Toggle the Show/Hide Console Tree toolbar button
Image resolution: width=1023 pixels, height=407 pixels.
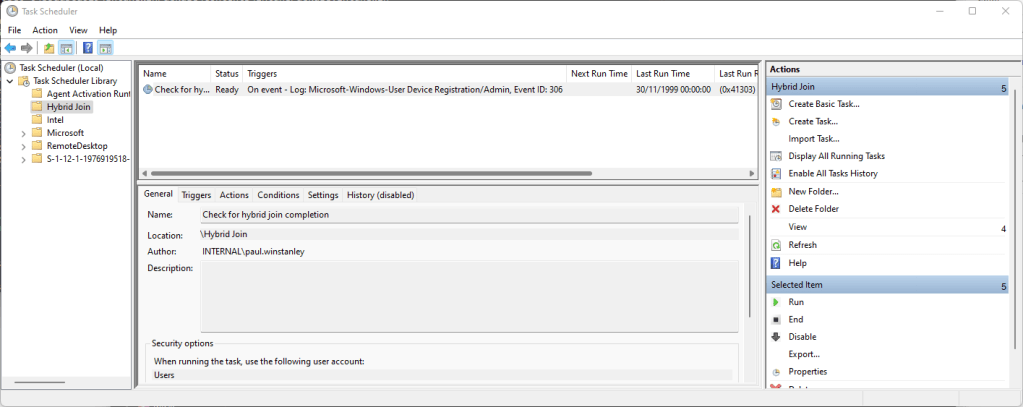click(x=67, y=48)
